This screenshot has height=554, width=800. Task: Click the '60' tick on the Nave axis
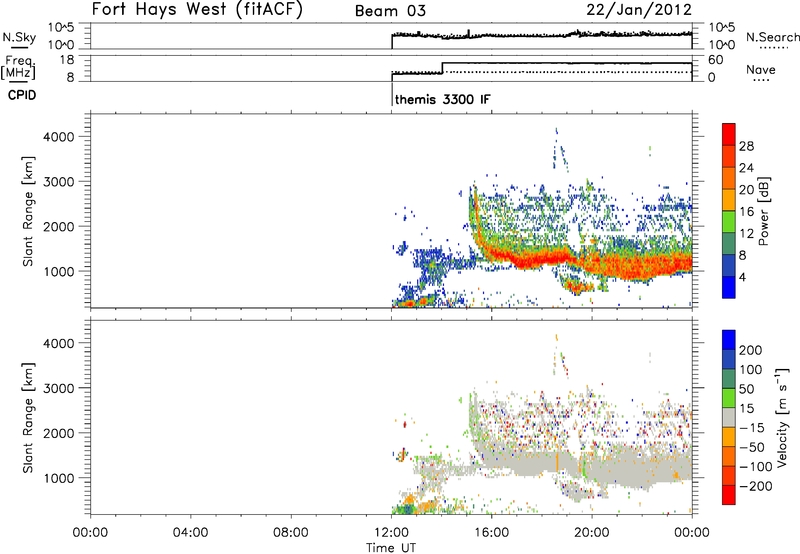(x=715, y=60)
